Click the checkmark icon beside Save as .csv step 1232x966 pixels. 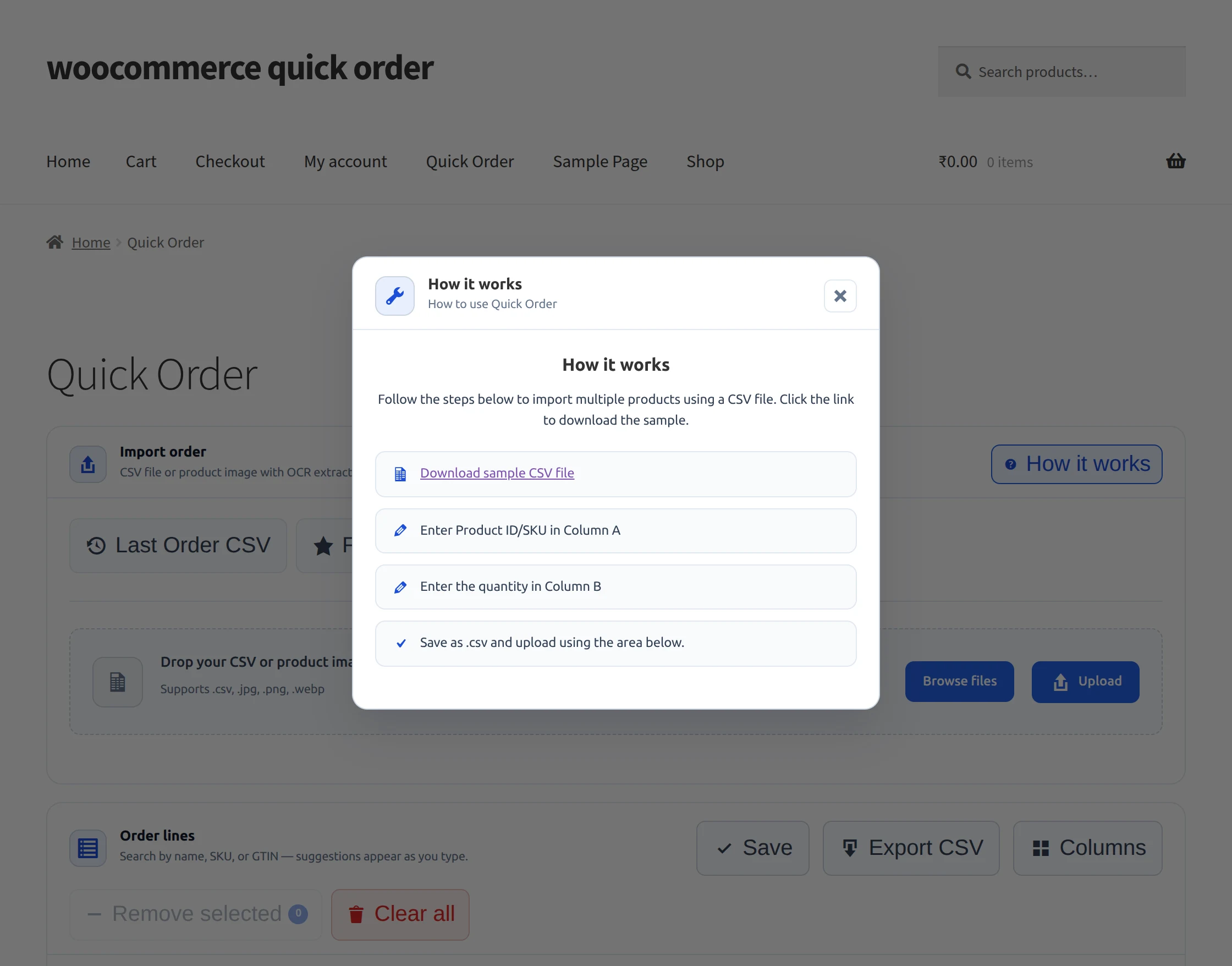coord(401,643)
